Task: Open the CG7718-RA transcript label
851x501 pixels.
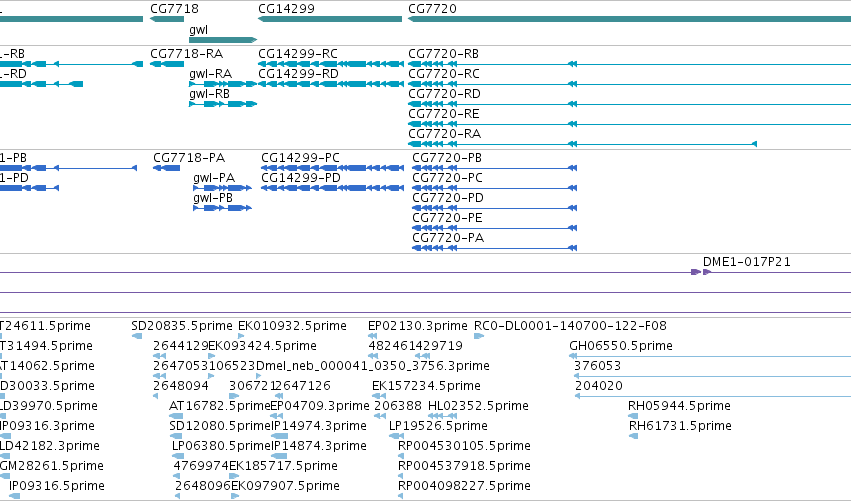Action: [x=186, y=54]
